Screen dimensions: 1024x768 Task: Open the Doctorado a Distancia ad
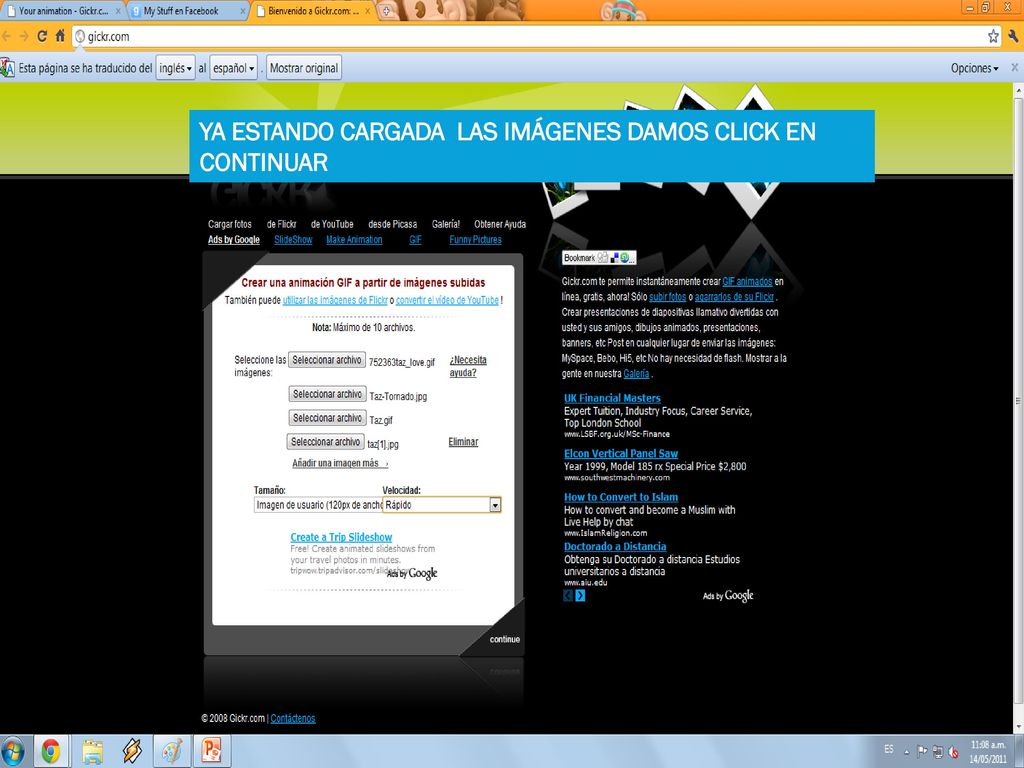point(615,547)
